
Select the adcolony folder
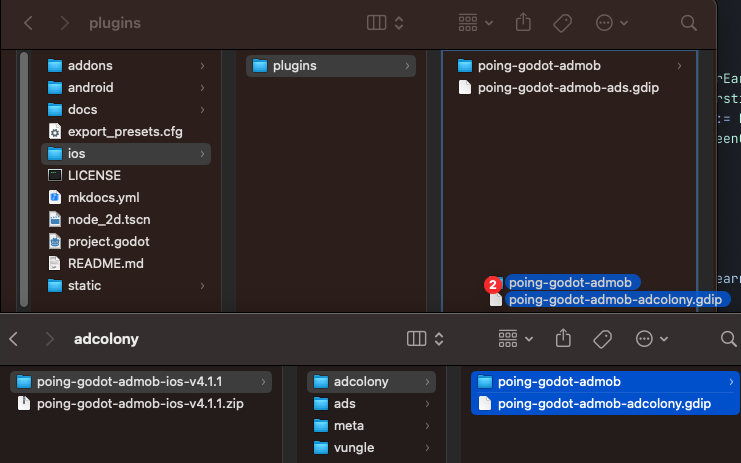(371, 382)
